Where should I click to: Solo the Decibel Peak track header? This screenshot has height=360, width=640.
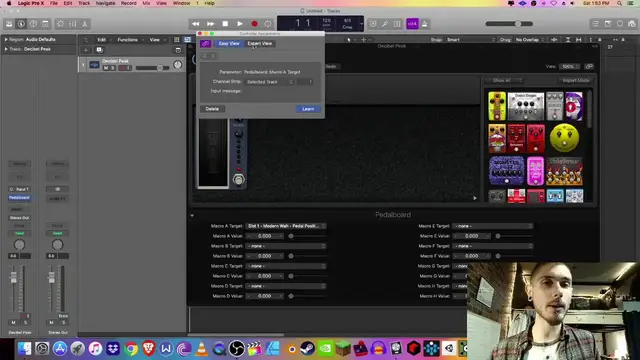pyautogui.click(x=113, y=68)
